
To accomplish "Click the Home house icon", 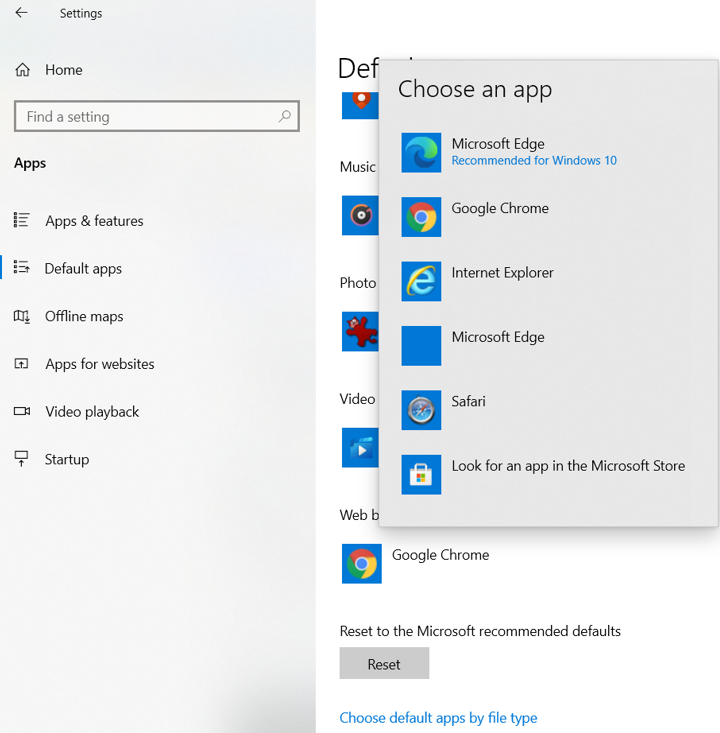I will pos(22,70).
